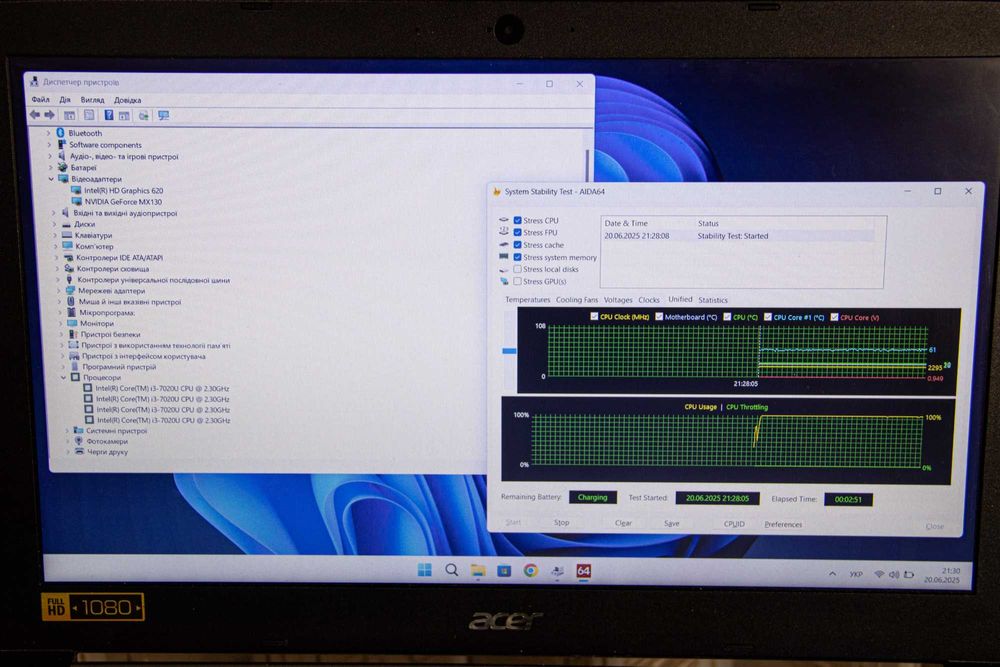This screenshot has width=1000, height=667.
Task: Open the Файл menu
Action: tap(40, 99)
